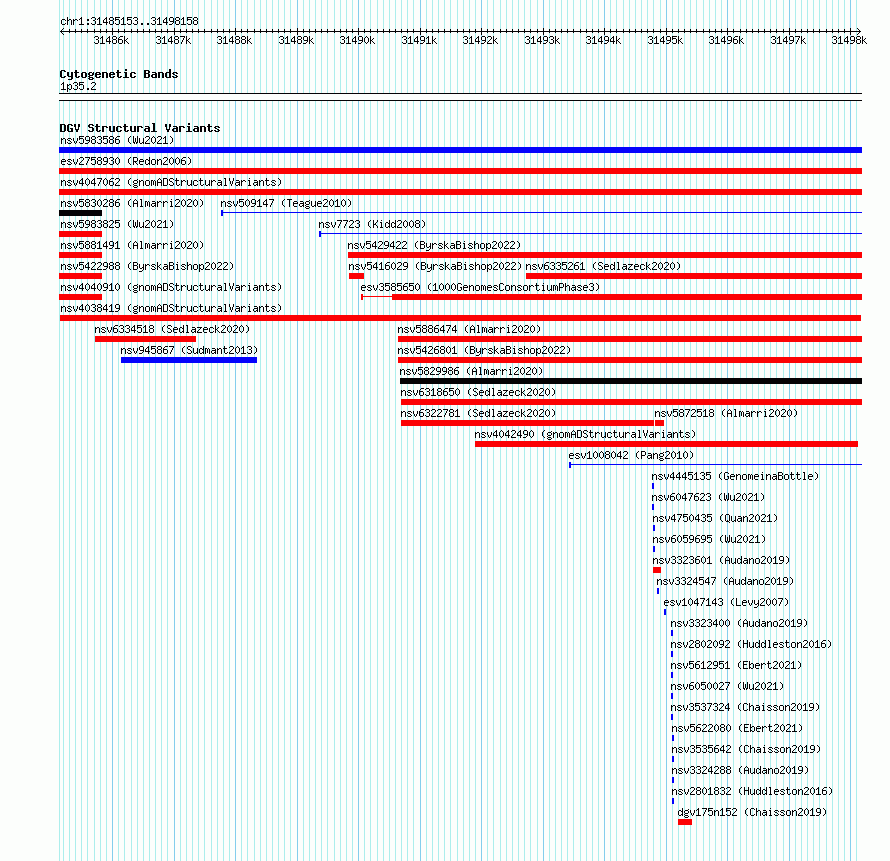Image resolution: width=890 pixels, height=861 pixels.
Task: Click the nsv5983586 (Wu2021) variant label
Action: tap(117, 140)
